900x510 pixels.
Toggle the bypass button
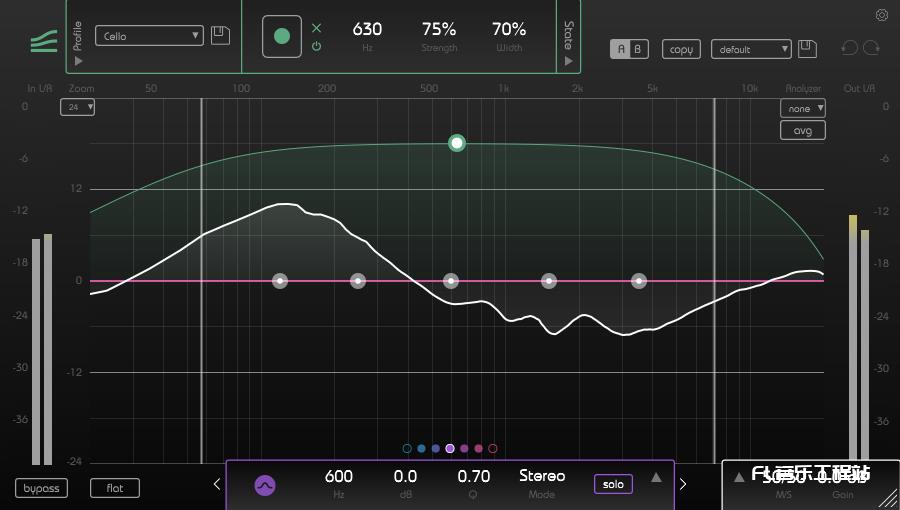(x=43, y=488)
